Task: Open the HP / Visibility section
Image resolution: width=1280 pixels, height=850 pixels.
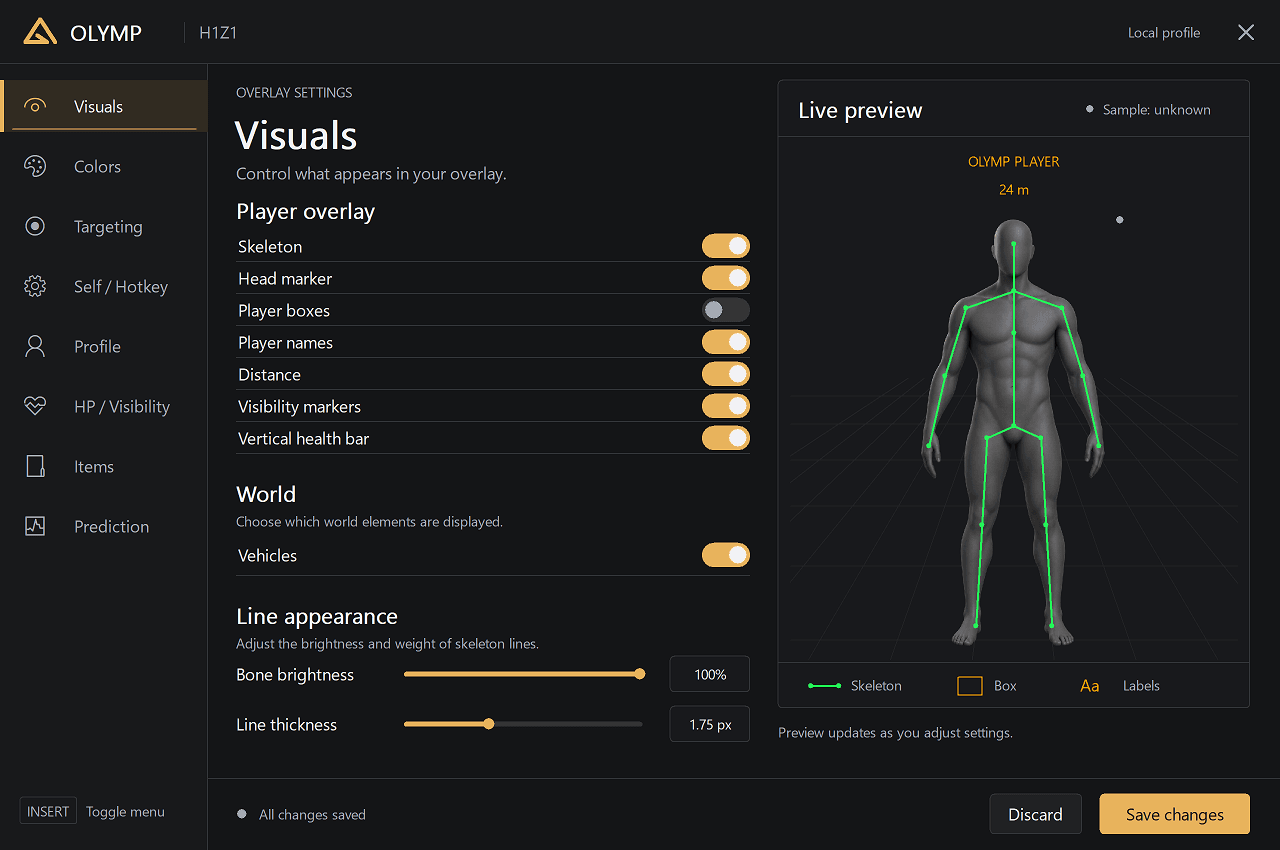Action: [x=104, y=406]
